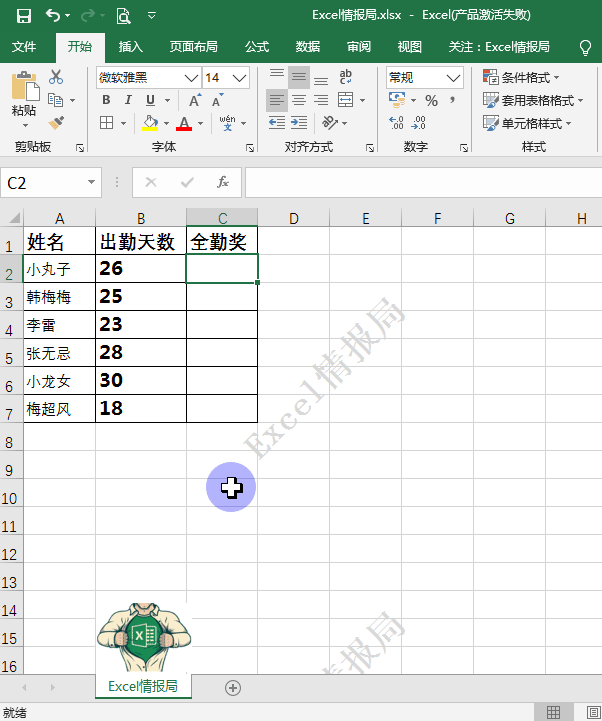Click the Cut scissors icon
This screenshot has height=721, width=602.
point(56,77)
